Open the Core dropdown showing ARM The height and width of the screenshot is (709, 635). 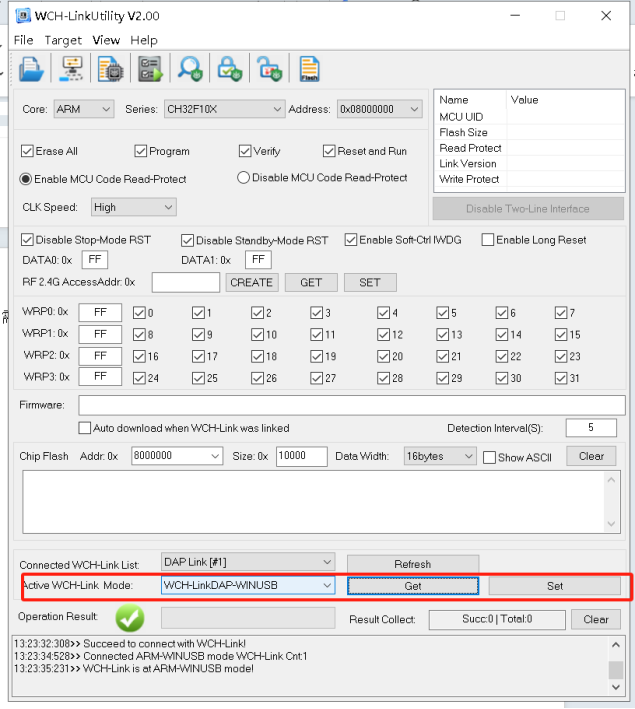pyautogui.click(x=84, y=109)
